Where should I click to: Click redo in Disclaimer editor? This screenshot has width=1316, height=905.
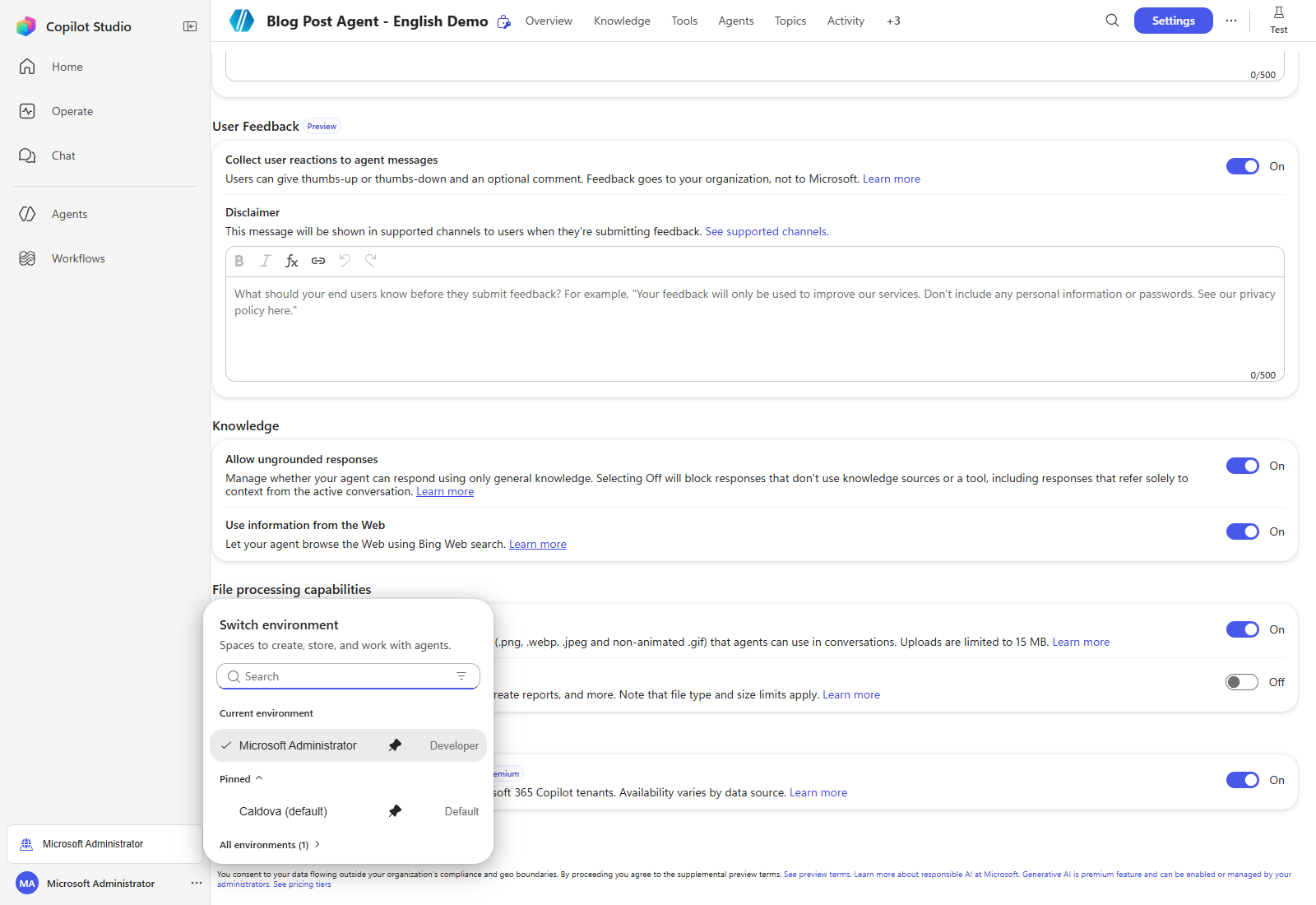[x=371, y=261]
